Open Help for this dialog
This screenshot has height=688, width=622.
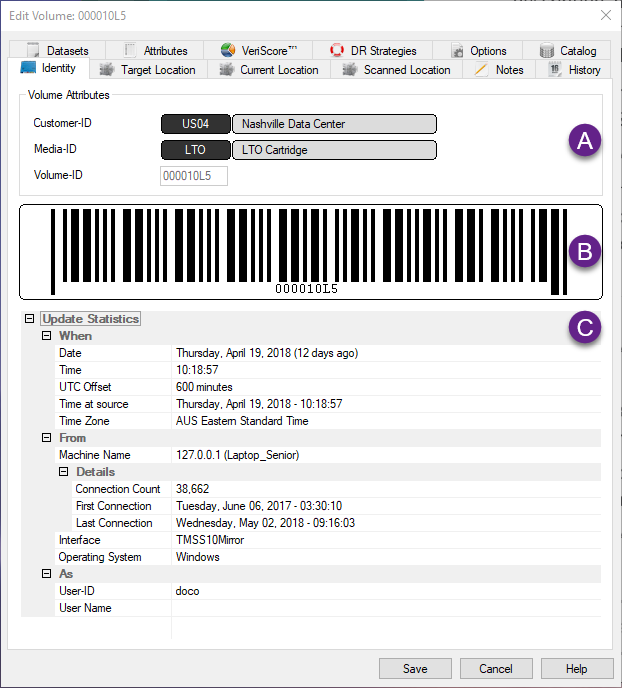576,668
